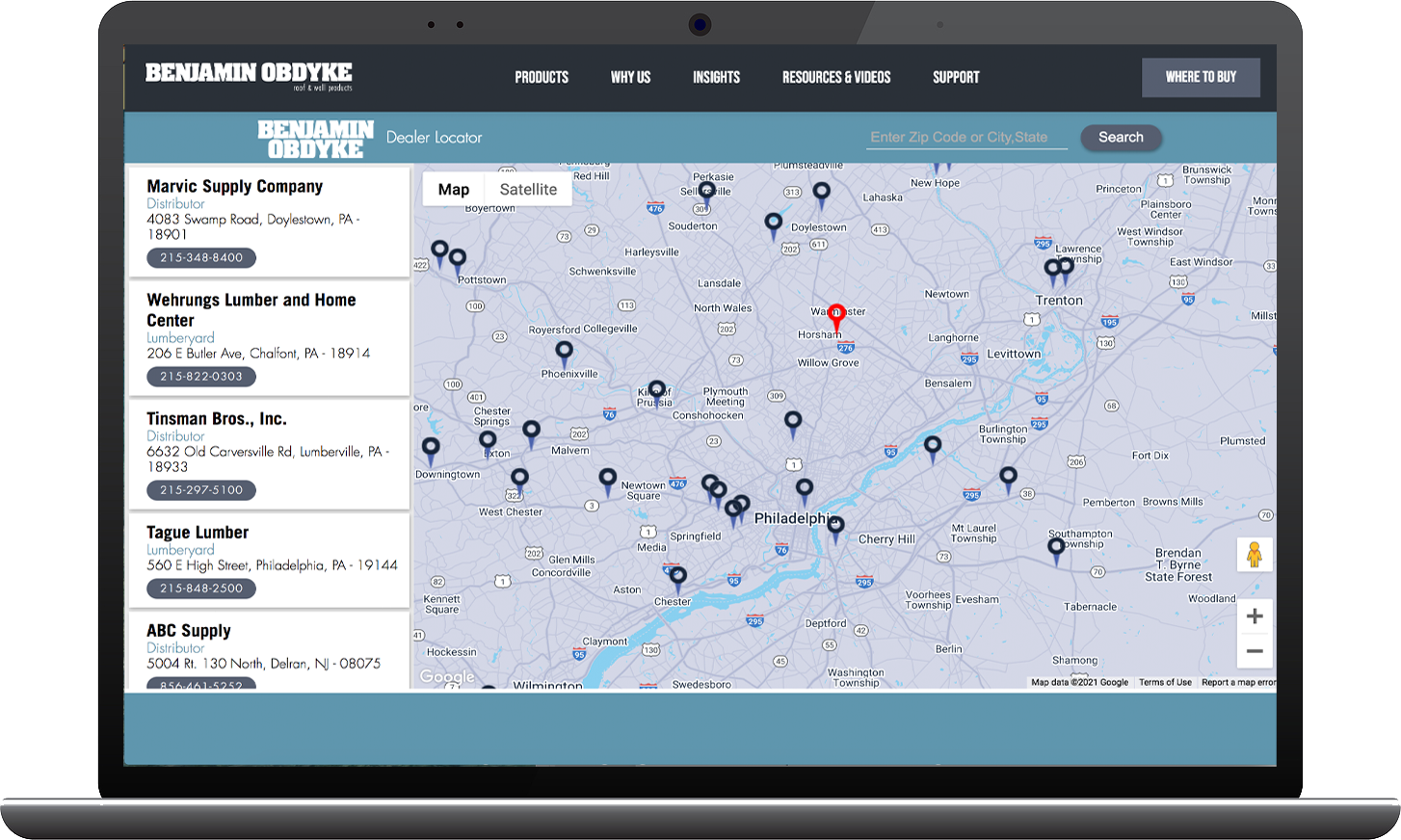Open the Support menu
Image resolution: width=1401 pixels, height=840 pixels.
956,77
